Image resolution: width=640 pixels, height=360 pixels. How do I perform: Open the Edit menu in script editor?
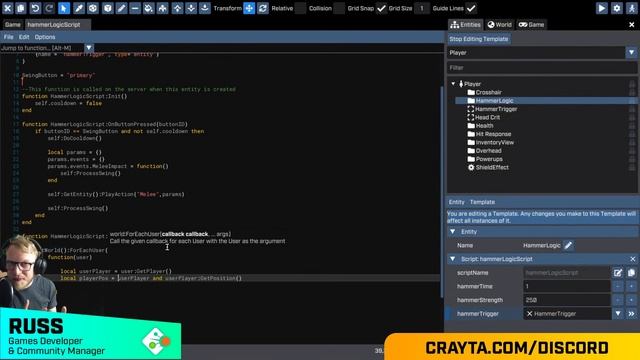click(x=24, y=37)
